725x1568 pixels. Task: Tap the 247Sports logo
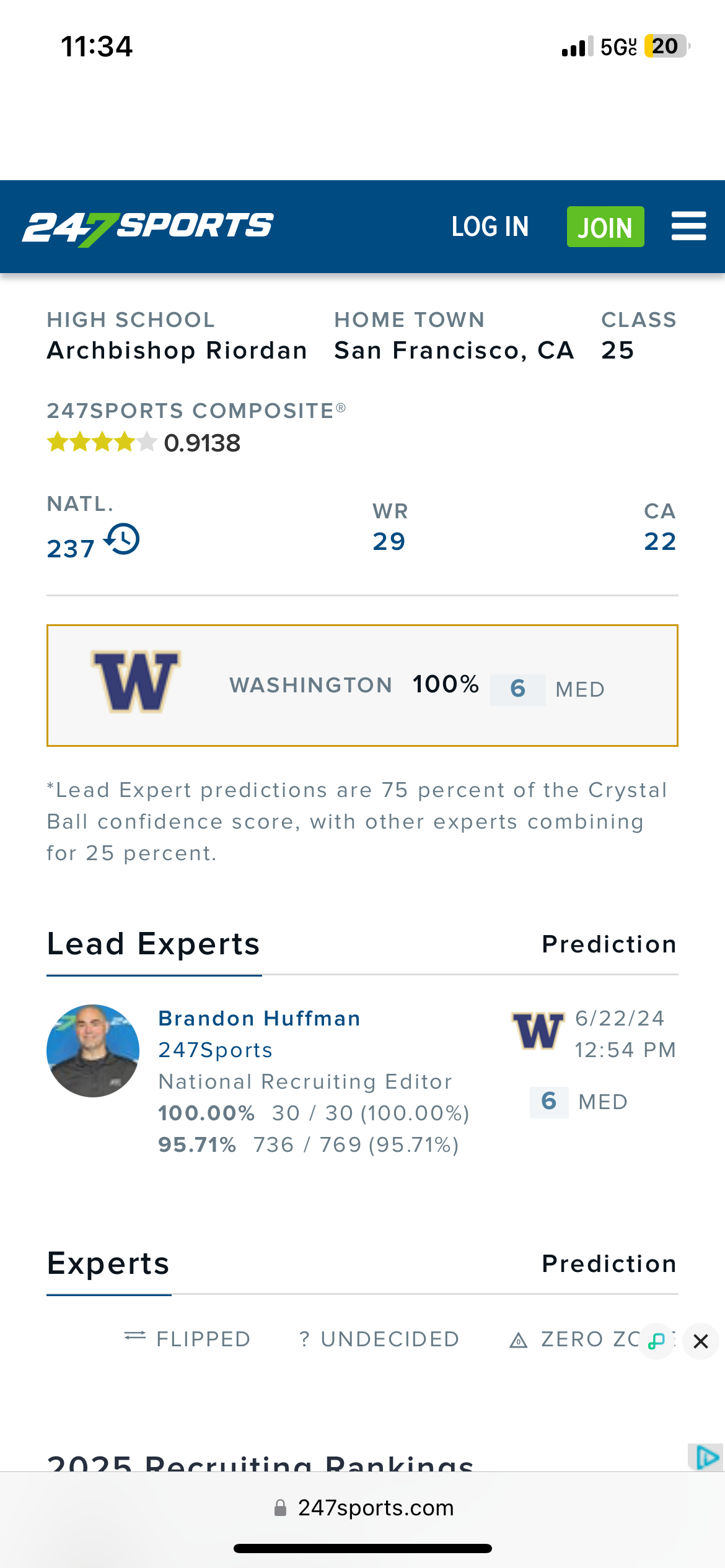tap(148, 227)
